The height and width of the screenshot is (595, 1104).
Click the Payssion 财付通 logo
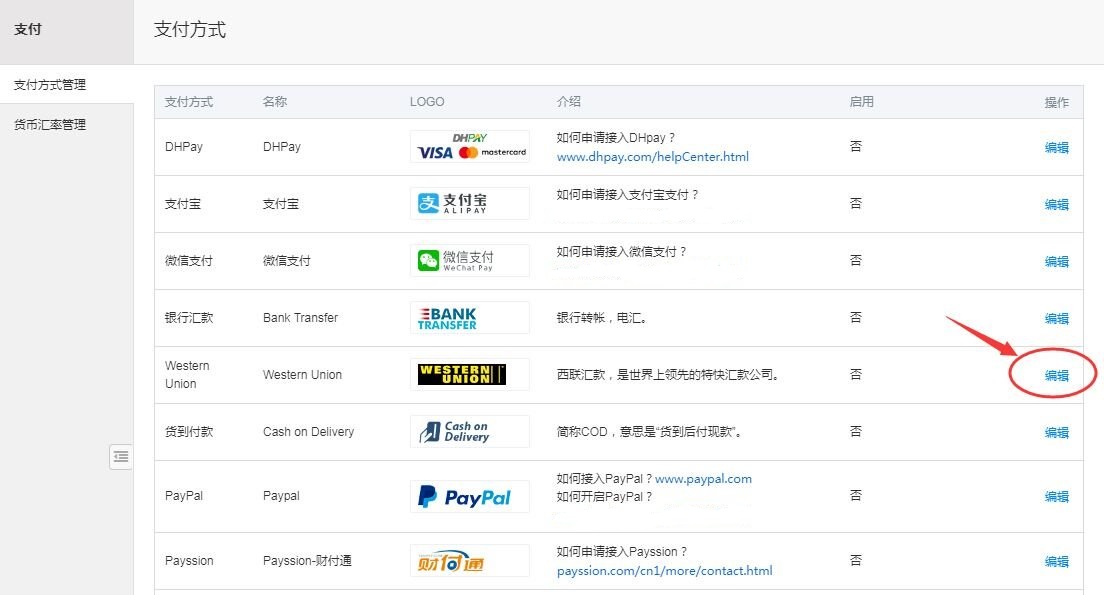coord(470,561)
